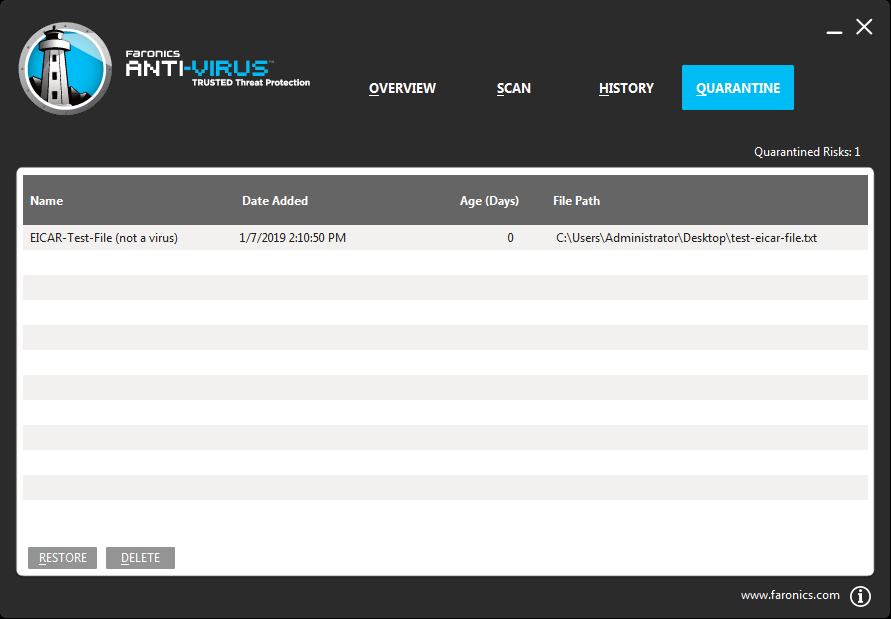Screen dimensions: 891x619
Task: Go to the History tab
Action: pyautogui.click(x=626, y=88)
